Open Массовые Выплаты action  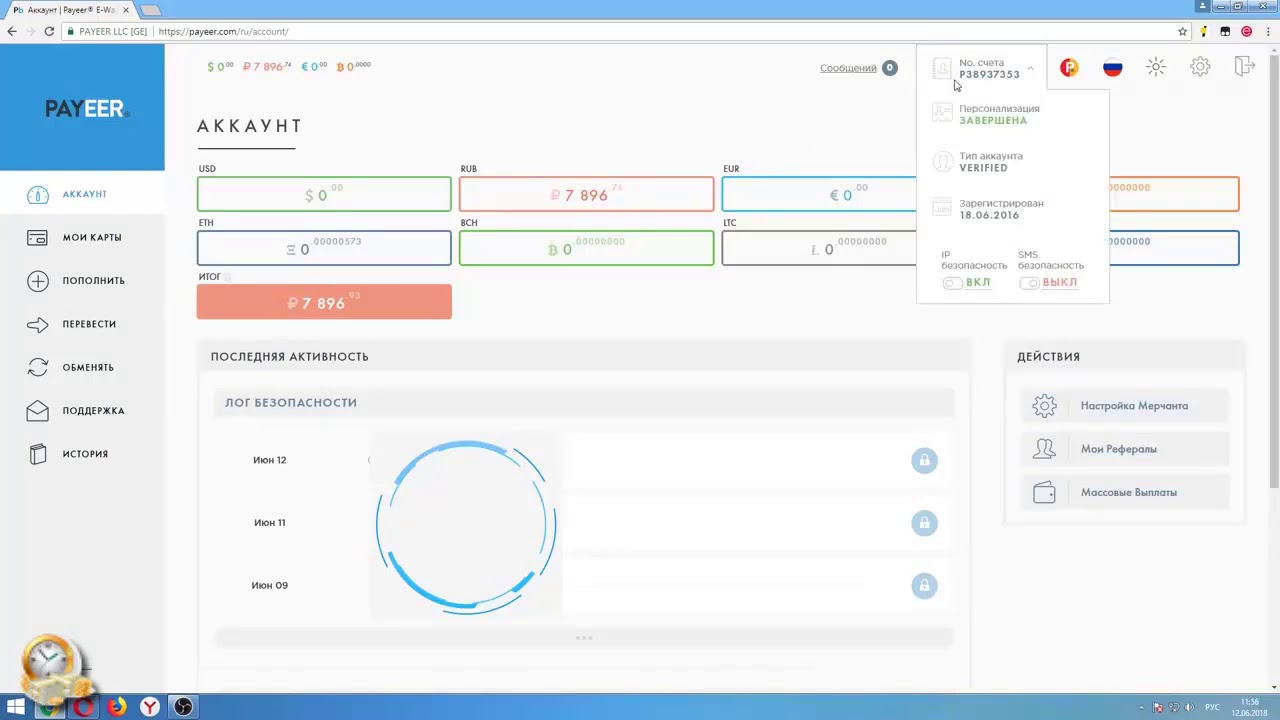click(1125, 492)
